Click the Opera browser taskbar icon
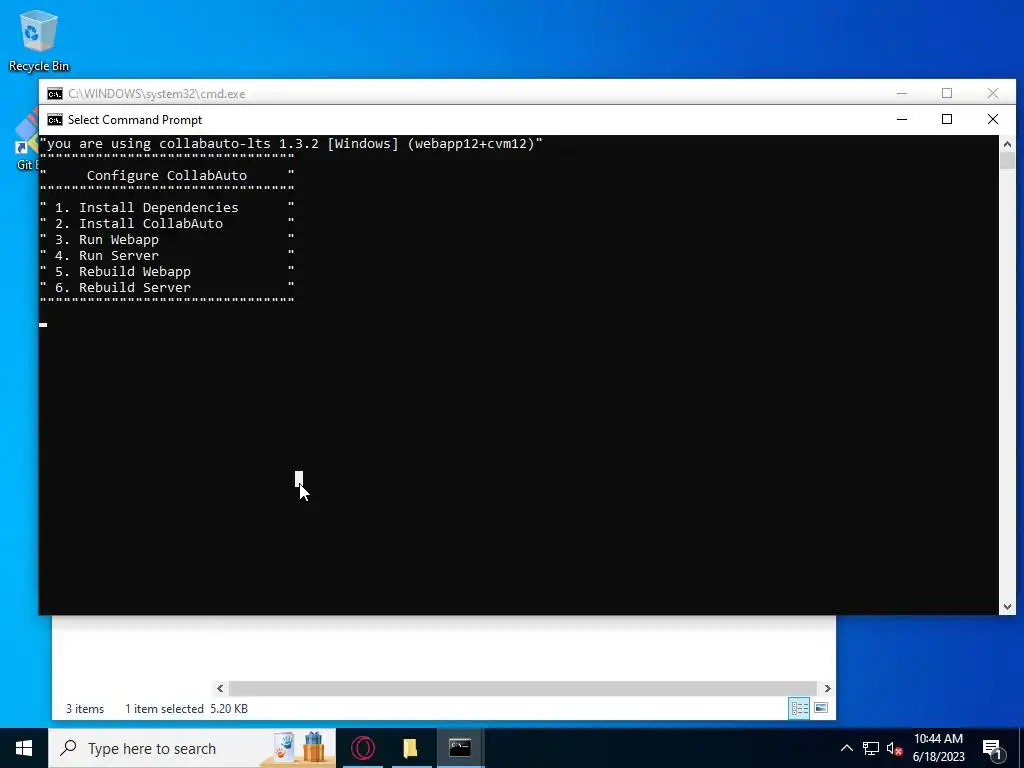 362,748
